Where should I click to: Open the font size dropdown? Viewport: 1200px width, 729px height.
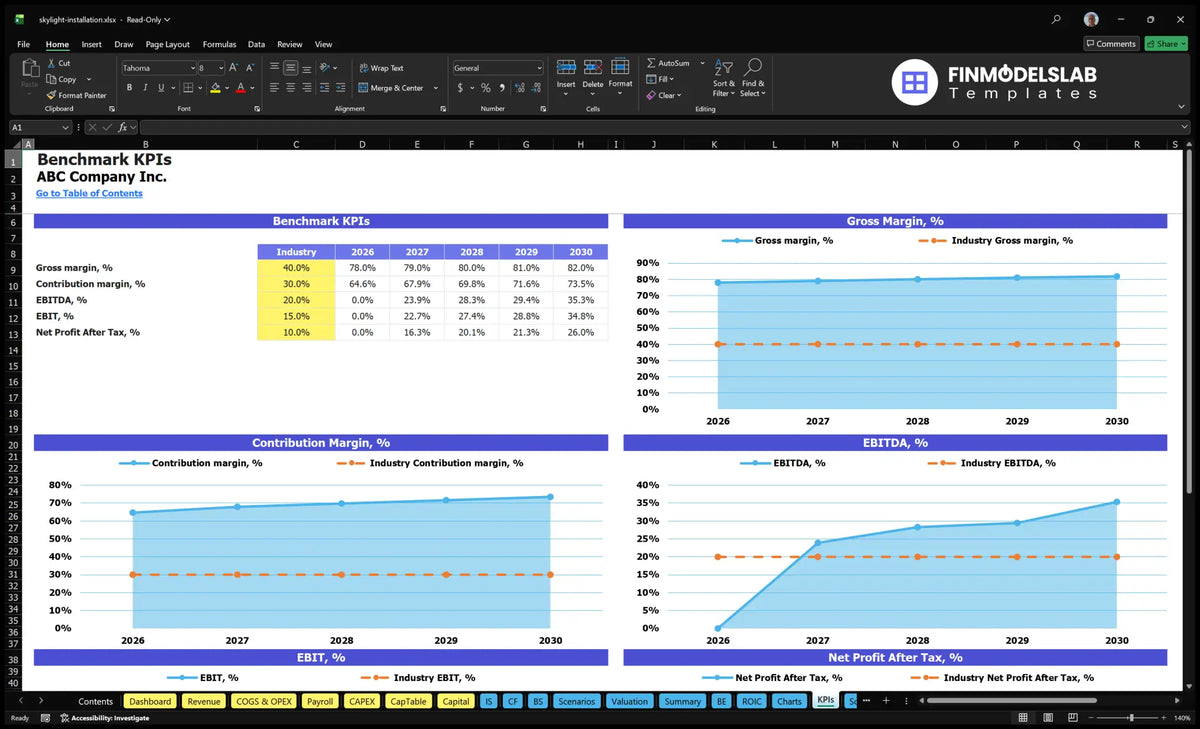coord(220,68)
